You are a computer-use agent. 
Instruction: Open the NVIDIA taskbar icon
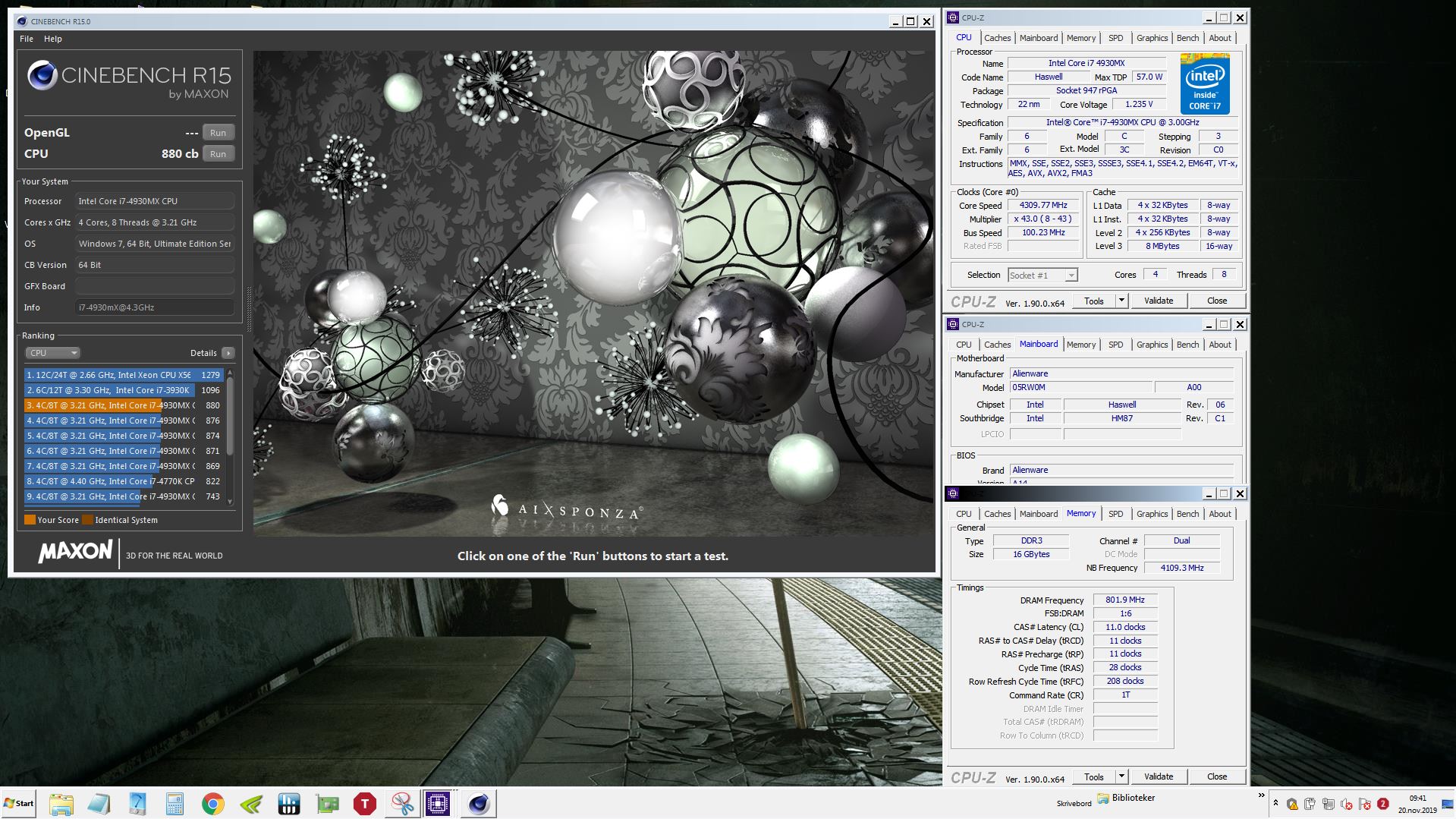point(251,804)
